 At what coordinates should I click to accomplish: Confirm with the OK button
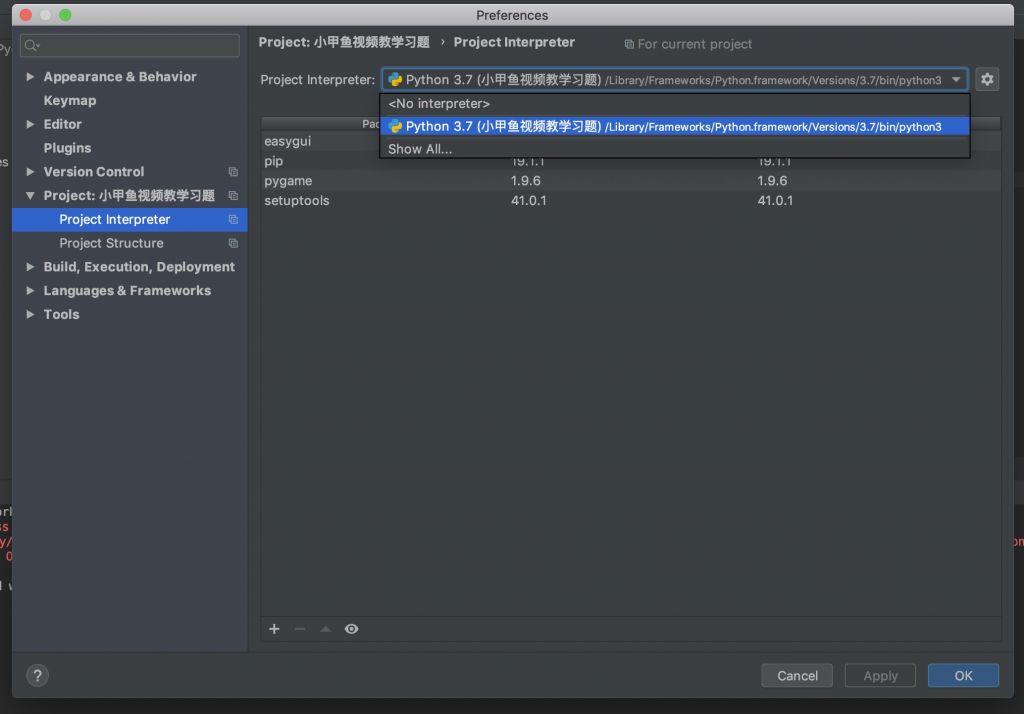point(962,676)
